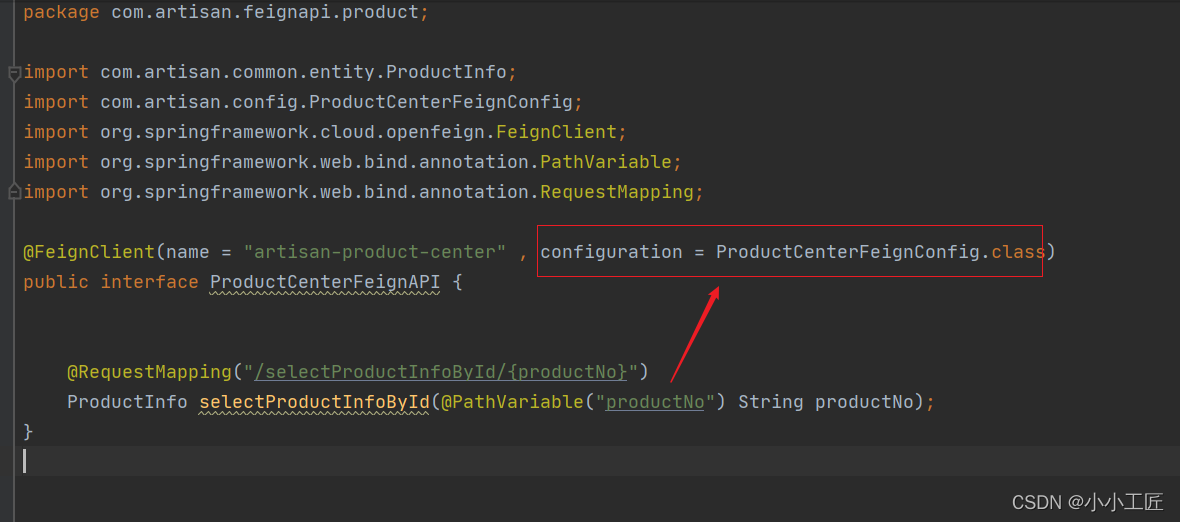Screen dimensions: 1180x522
Task: Click ProductInfo in the import statement
Action: click(x=446, y=72)
